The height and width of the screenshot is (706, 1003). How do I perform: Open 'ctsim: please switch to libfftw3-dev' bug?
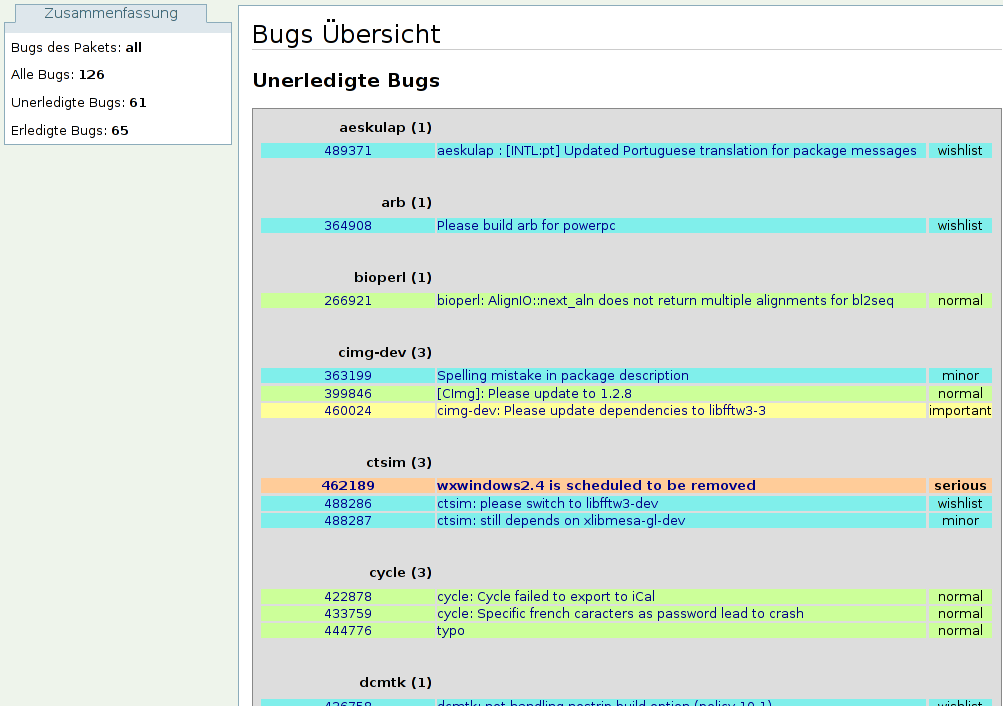point(548,503)
